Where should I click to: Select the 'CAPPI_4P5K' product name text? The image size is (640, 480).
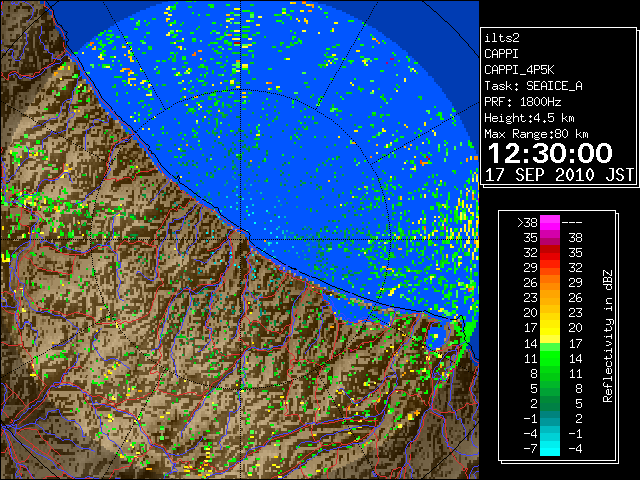(x=519, y=70)
